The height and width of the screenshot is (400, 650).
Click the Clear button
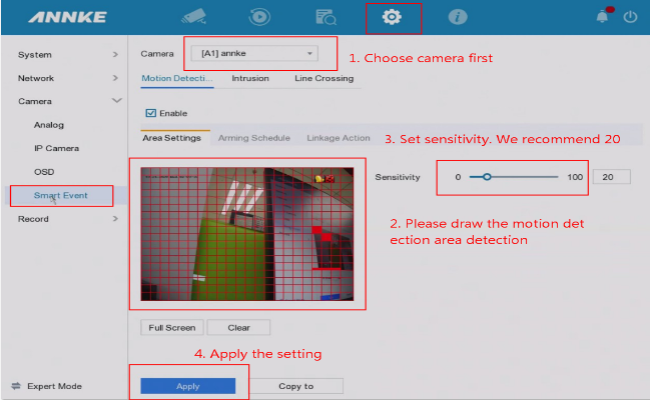[238, 327]
